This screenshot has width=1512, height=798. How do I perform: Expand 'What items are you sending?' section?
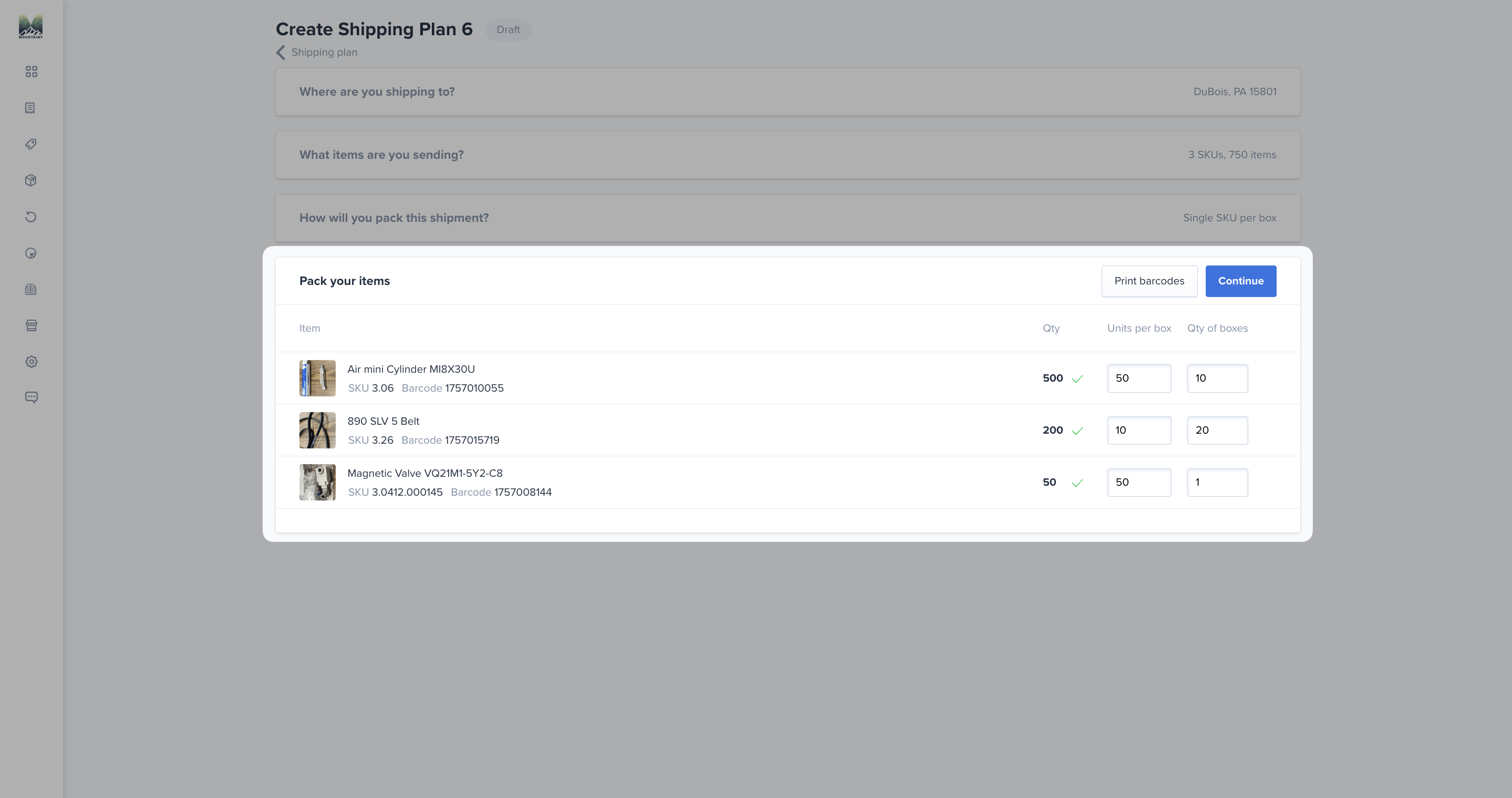pos(788,155)
